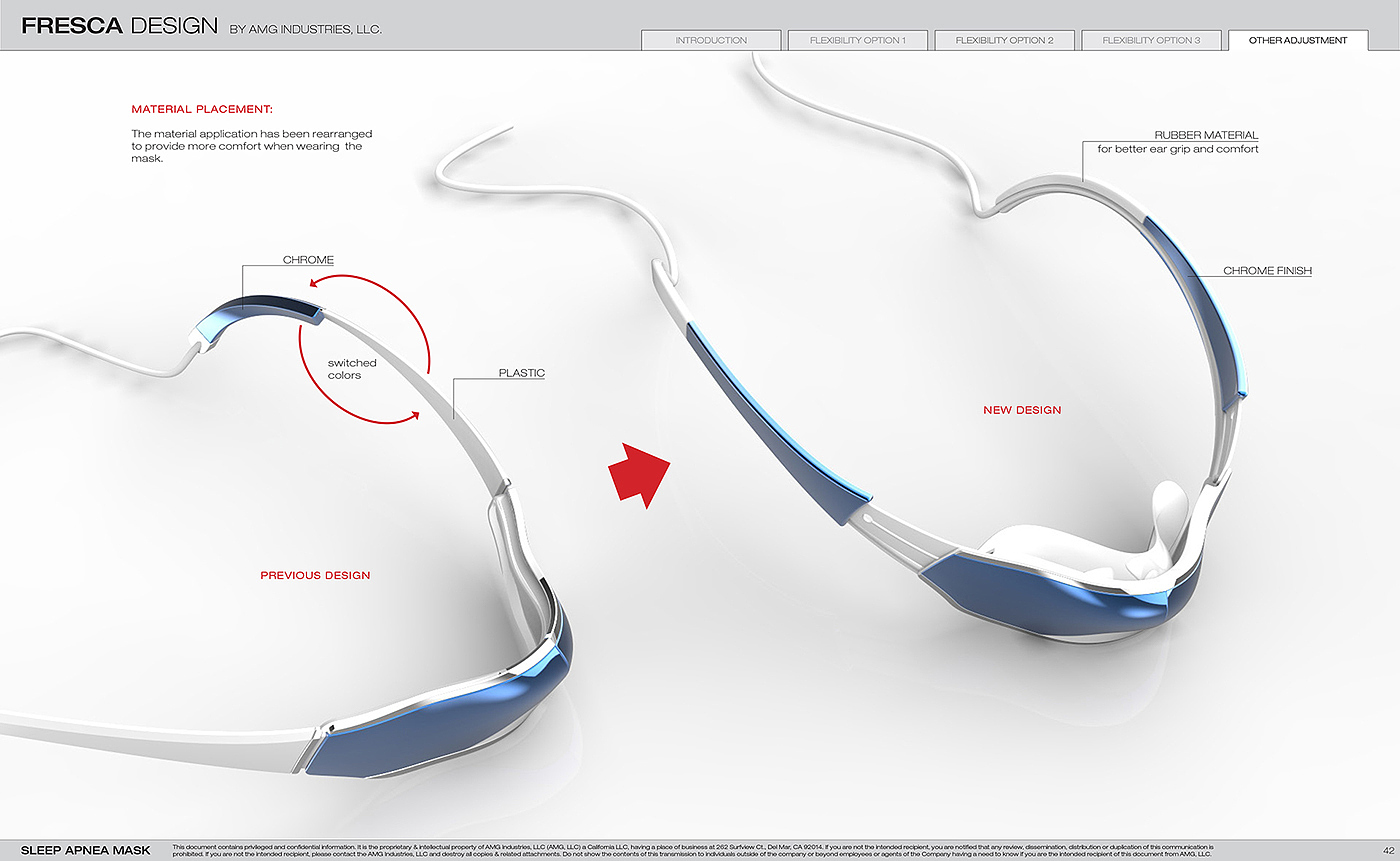The width and height of the screenshot is (1400, 861).
Task: Click the PLASTIC callout label
Action: pos(522,373)
